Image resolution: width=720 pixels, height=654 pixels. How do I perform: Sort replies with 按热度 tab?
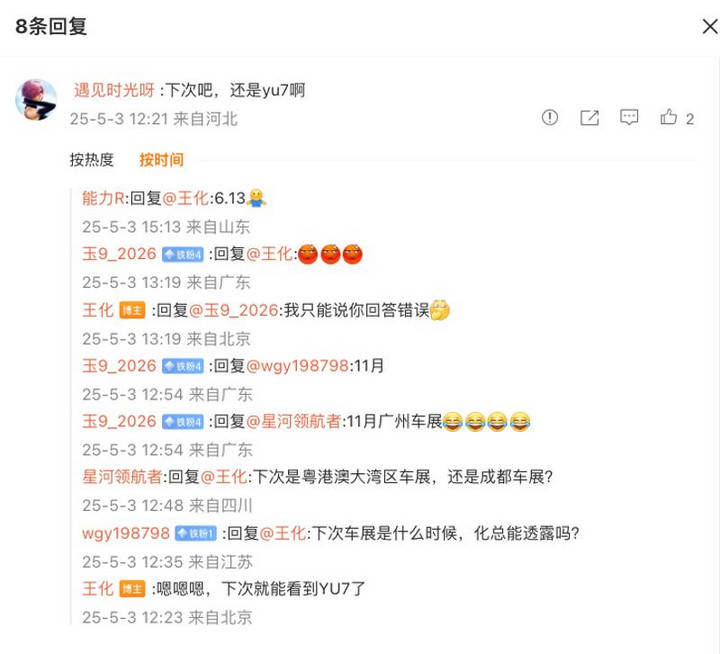[91, 159]
